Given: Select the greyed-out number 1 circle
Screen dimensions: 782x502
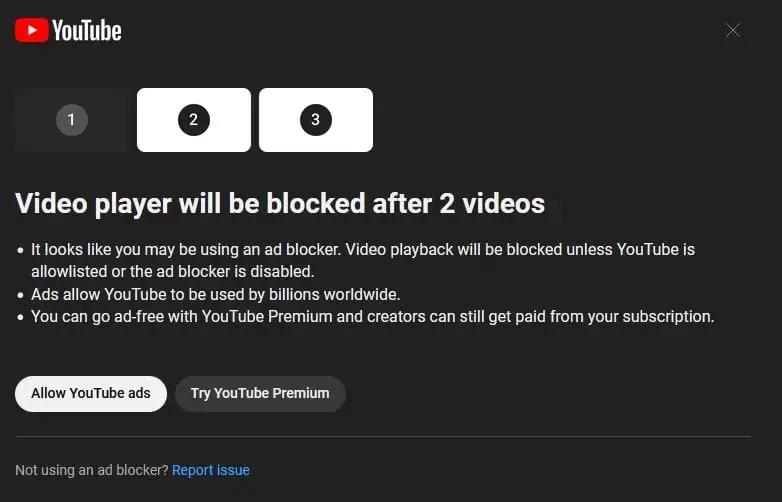Looking at the screenshot, I should point(72,120).
